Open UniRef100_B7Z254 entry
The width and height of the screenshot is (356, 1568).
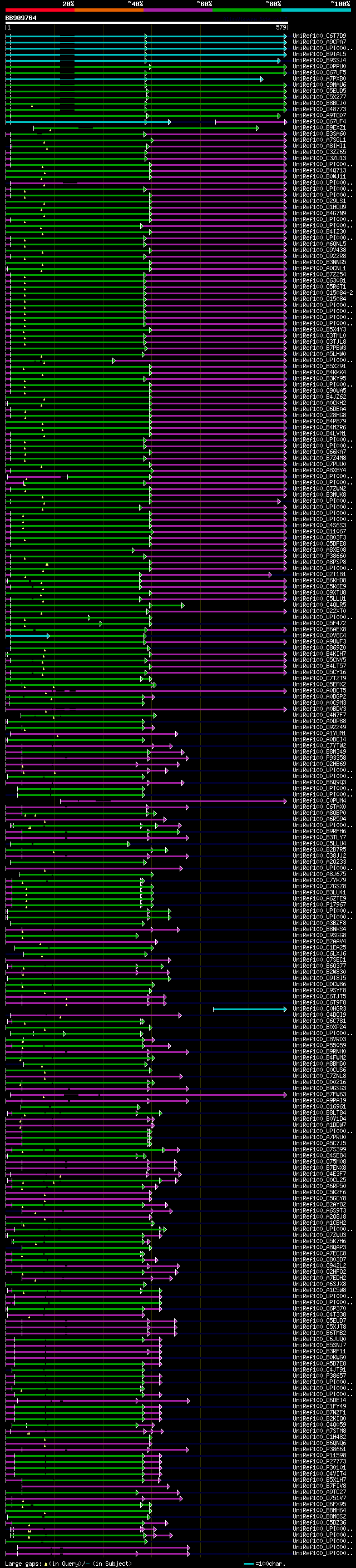[319, 275]
